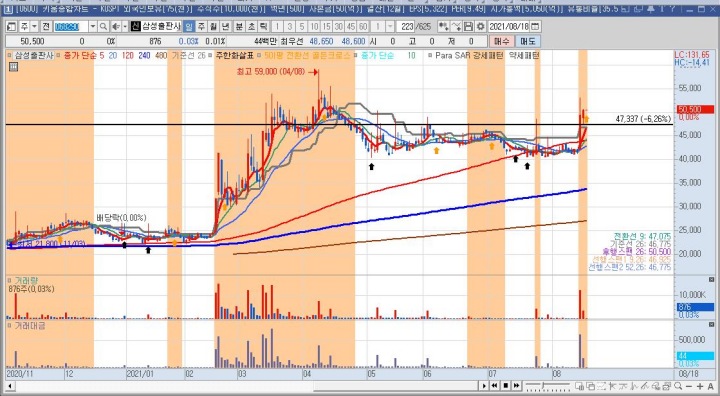This screenshot has height=396, width=720.
Task: Click the stock code input field
Action: click(71, 27)
